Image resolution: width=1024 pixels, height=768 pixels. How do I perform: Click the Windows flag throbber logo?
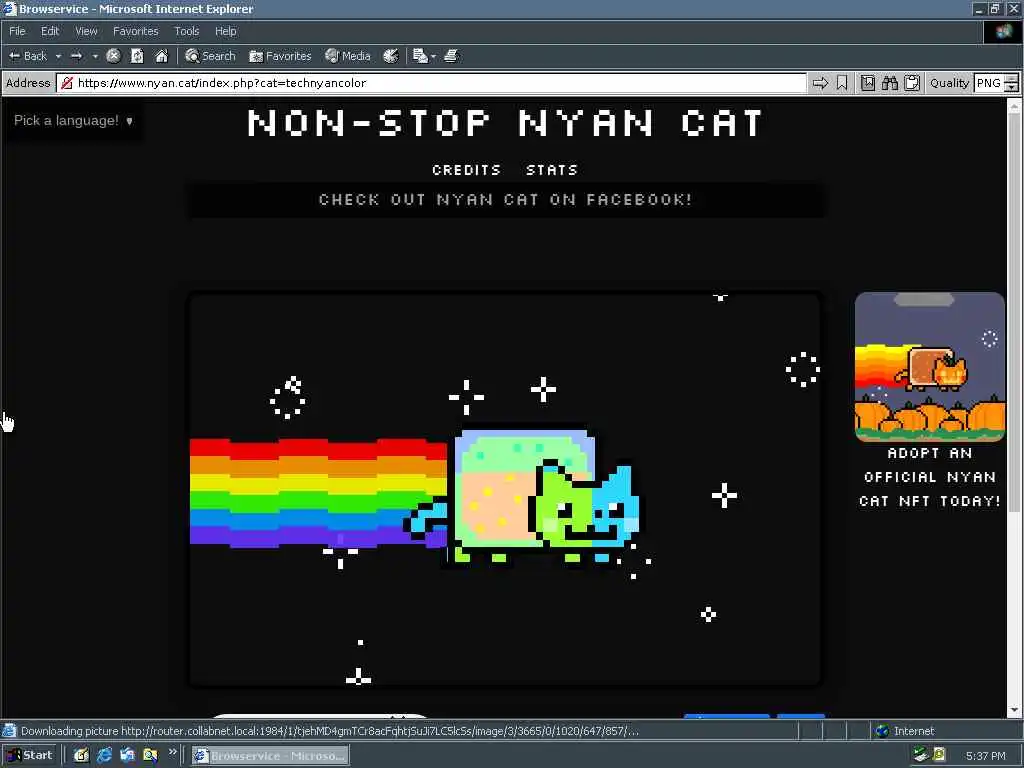point(1004,31)
